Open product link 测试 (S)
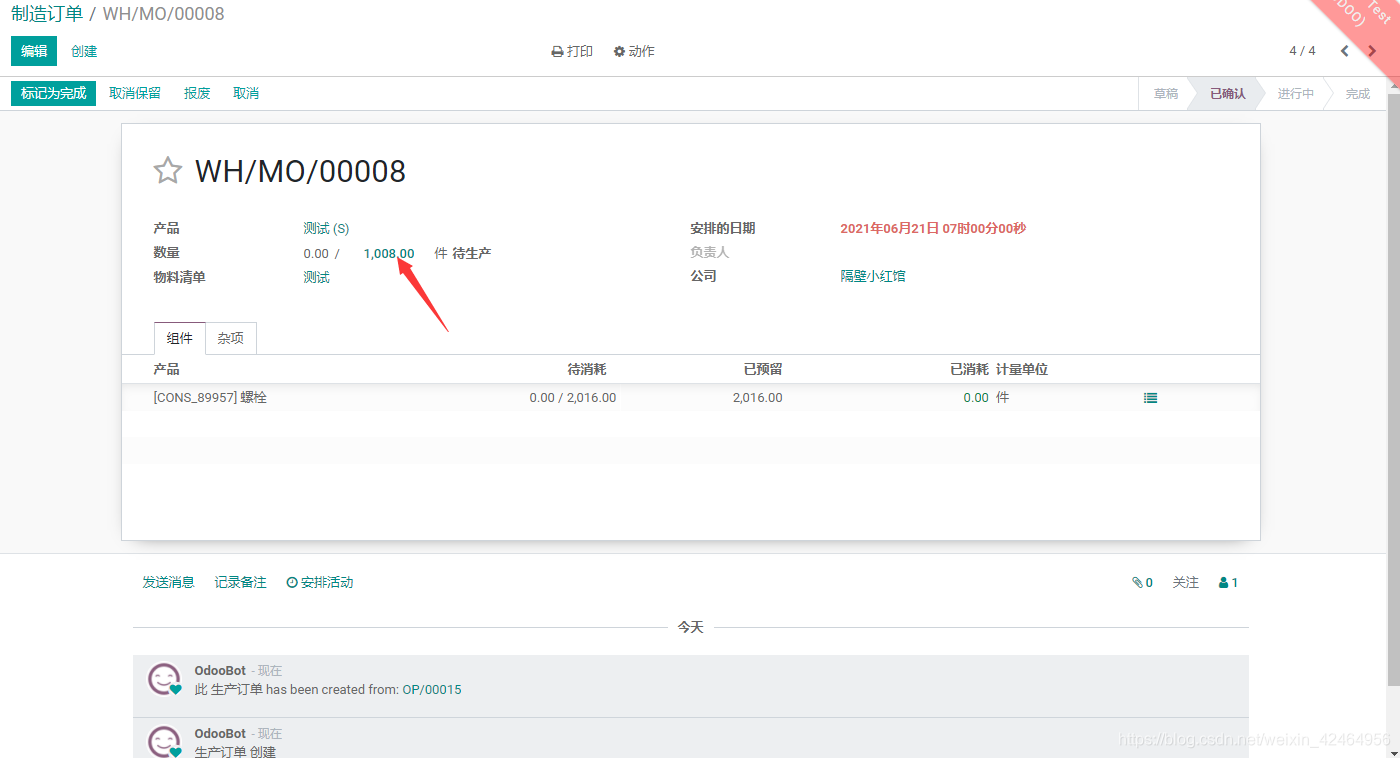The height and width of the screenshot is (758, 1400). coord(326,228)
